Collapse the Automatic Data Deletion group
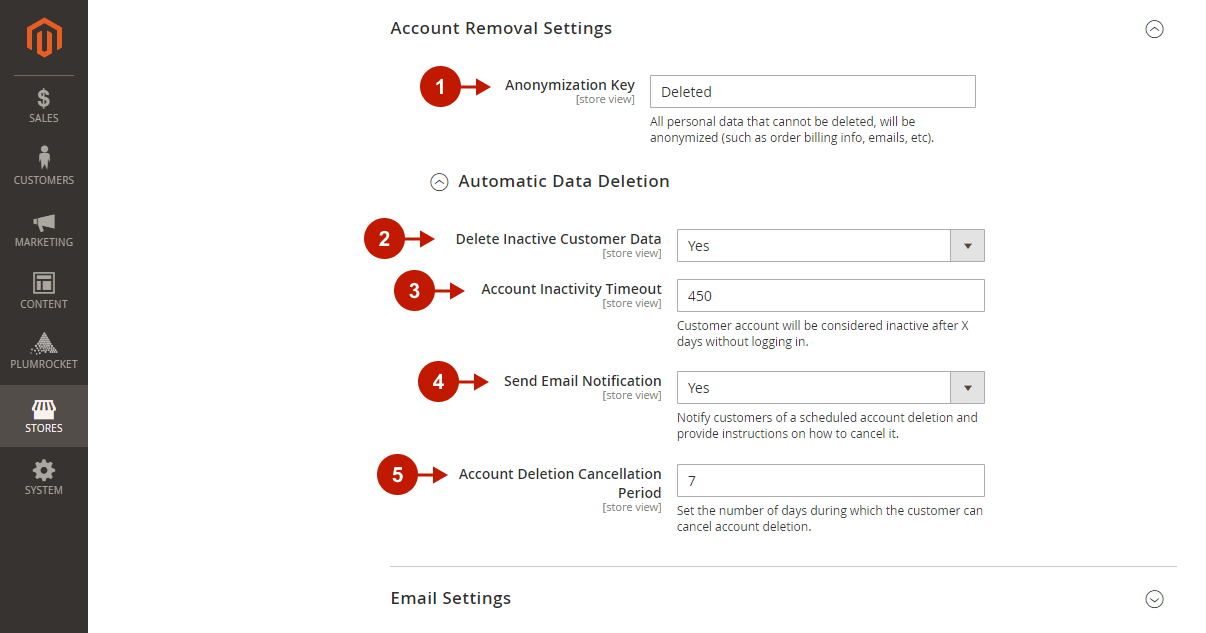Viewport: 1206px width, 633px height. click(x=439, y=182)
